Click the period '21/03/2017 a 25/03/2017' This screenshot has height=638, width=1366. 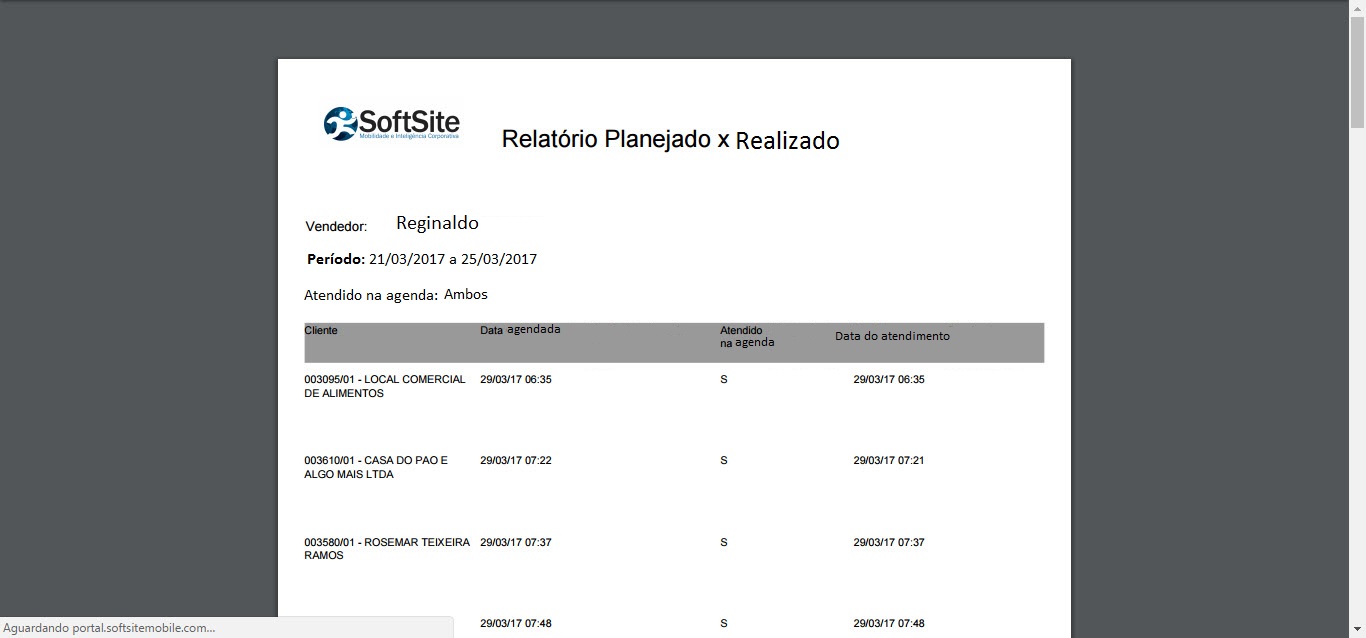(x=453, y=259)
